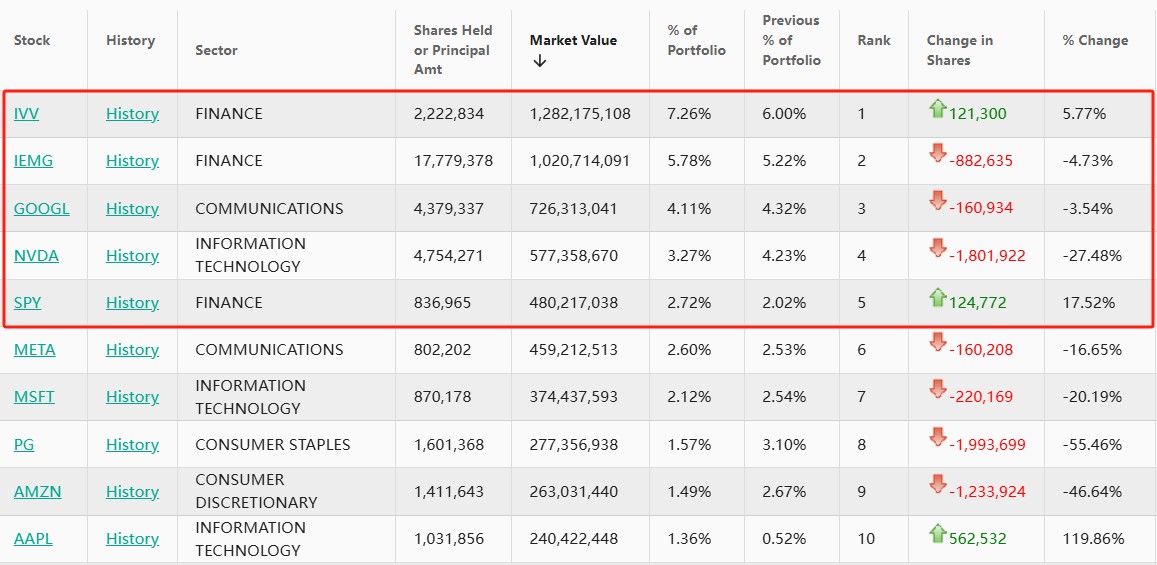Click the red down arrow in PG row
Image resolution: width=1157 pixels, height=565 pixels.
[937, 437]
